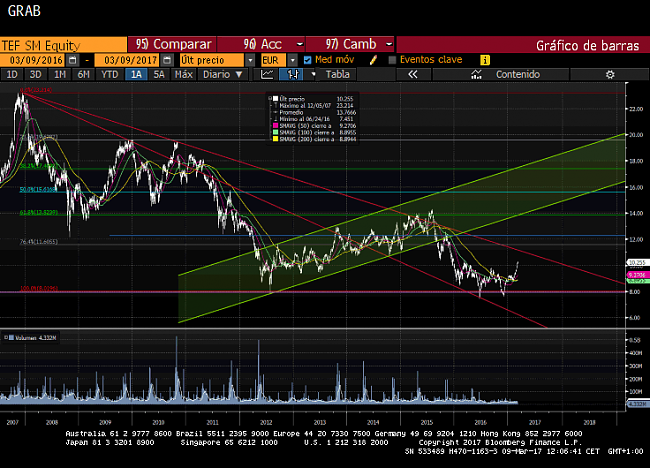Open the start date calendar picker icon
Screen dimensions: 650x468
[x=72, y=60]
